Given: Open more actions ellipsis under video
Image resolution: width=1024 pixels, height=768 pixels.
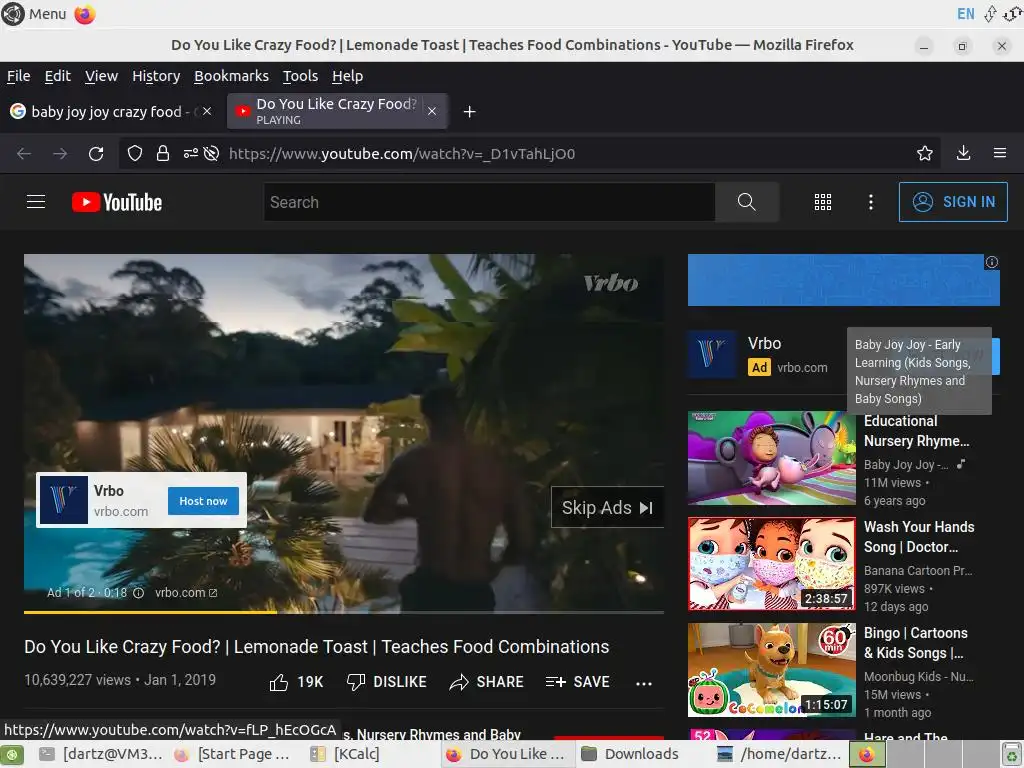Looking at the screenshot, I should (644, 683).
